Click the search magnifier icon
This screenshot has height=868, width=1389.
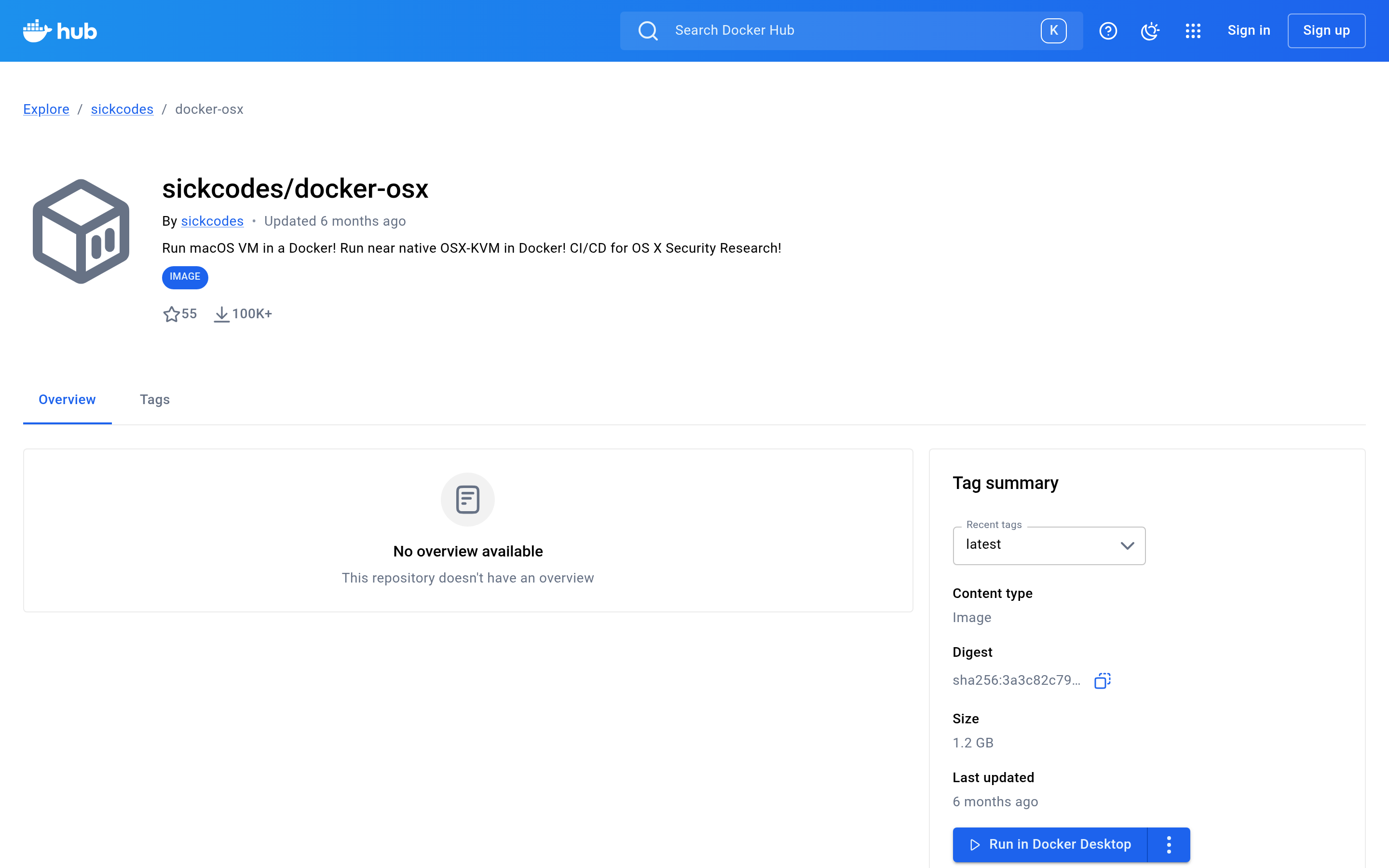click(648, 31)
